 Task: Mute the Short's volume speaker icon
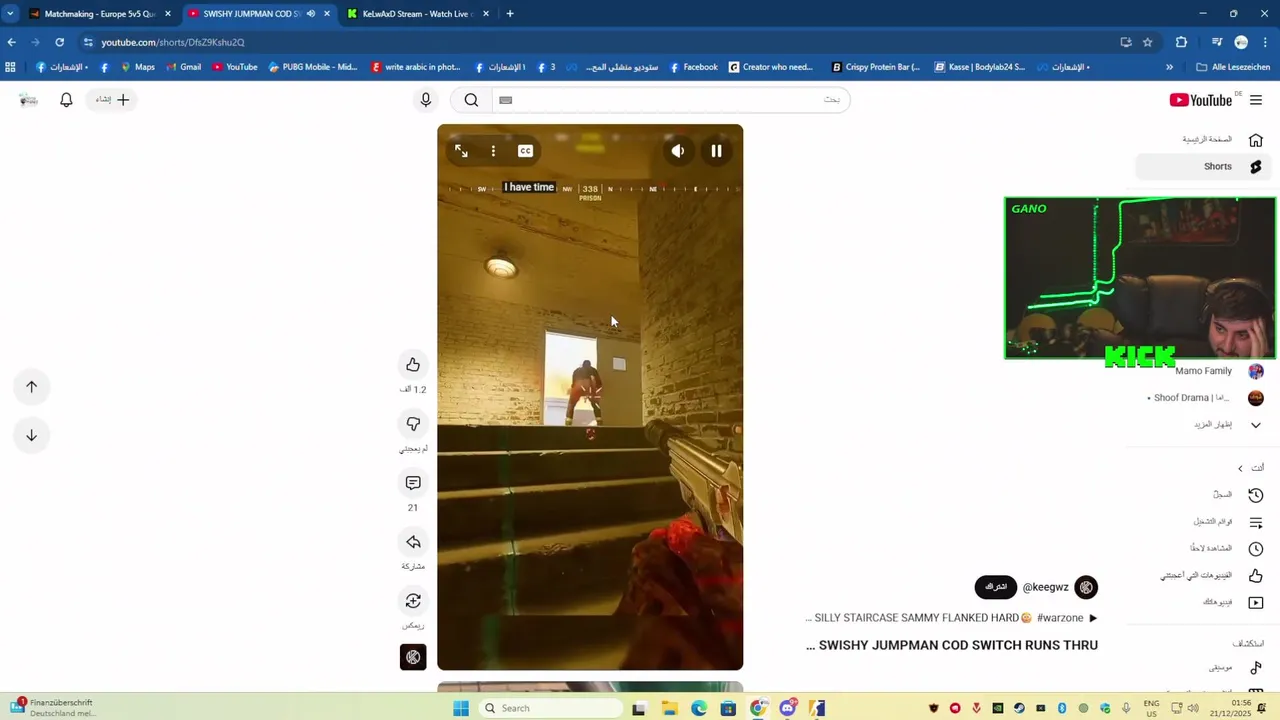pos(678,151)
